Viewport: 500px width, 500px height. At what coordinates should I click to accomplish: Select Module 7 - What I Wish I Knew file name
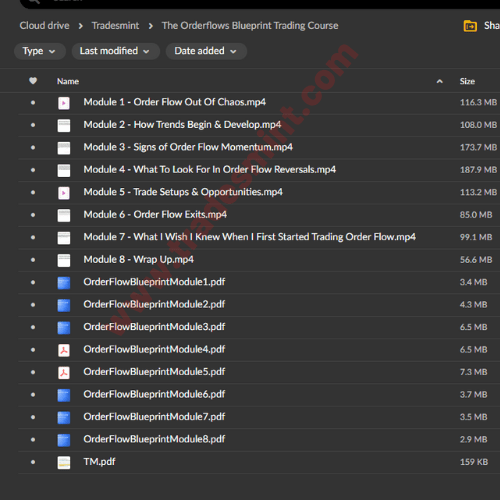pyautogui.click(x=250, y=237)
